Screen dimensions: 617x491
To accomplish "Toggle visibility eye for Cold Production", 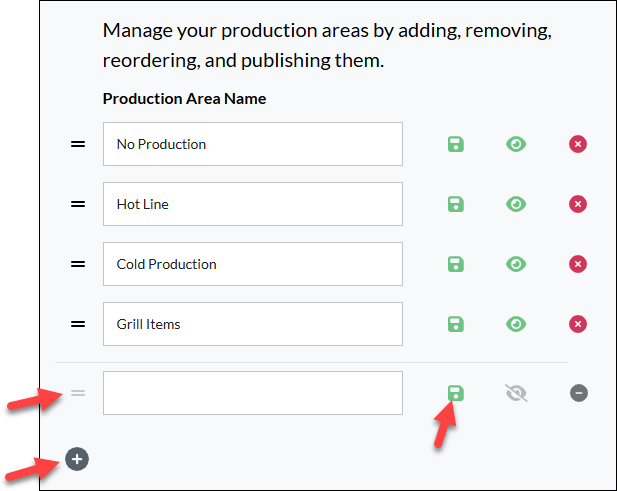I will [516, 264].
